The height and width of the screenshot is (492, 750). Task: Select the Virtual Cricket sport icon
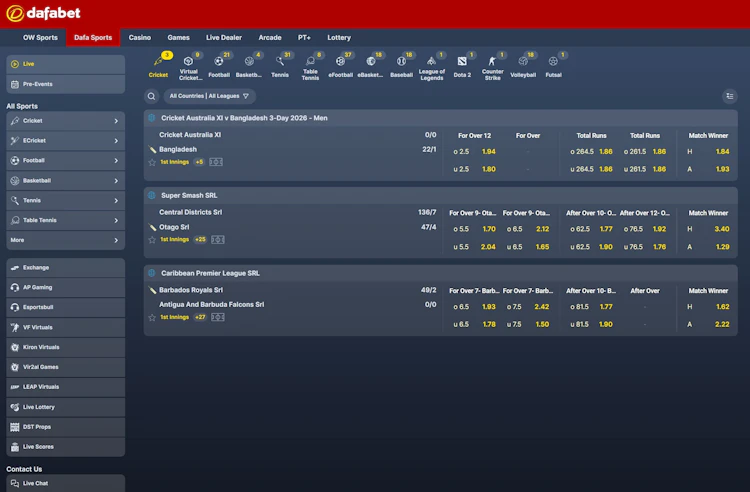[x=189, y=66]
